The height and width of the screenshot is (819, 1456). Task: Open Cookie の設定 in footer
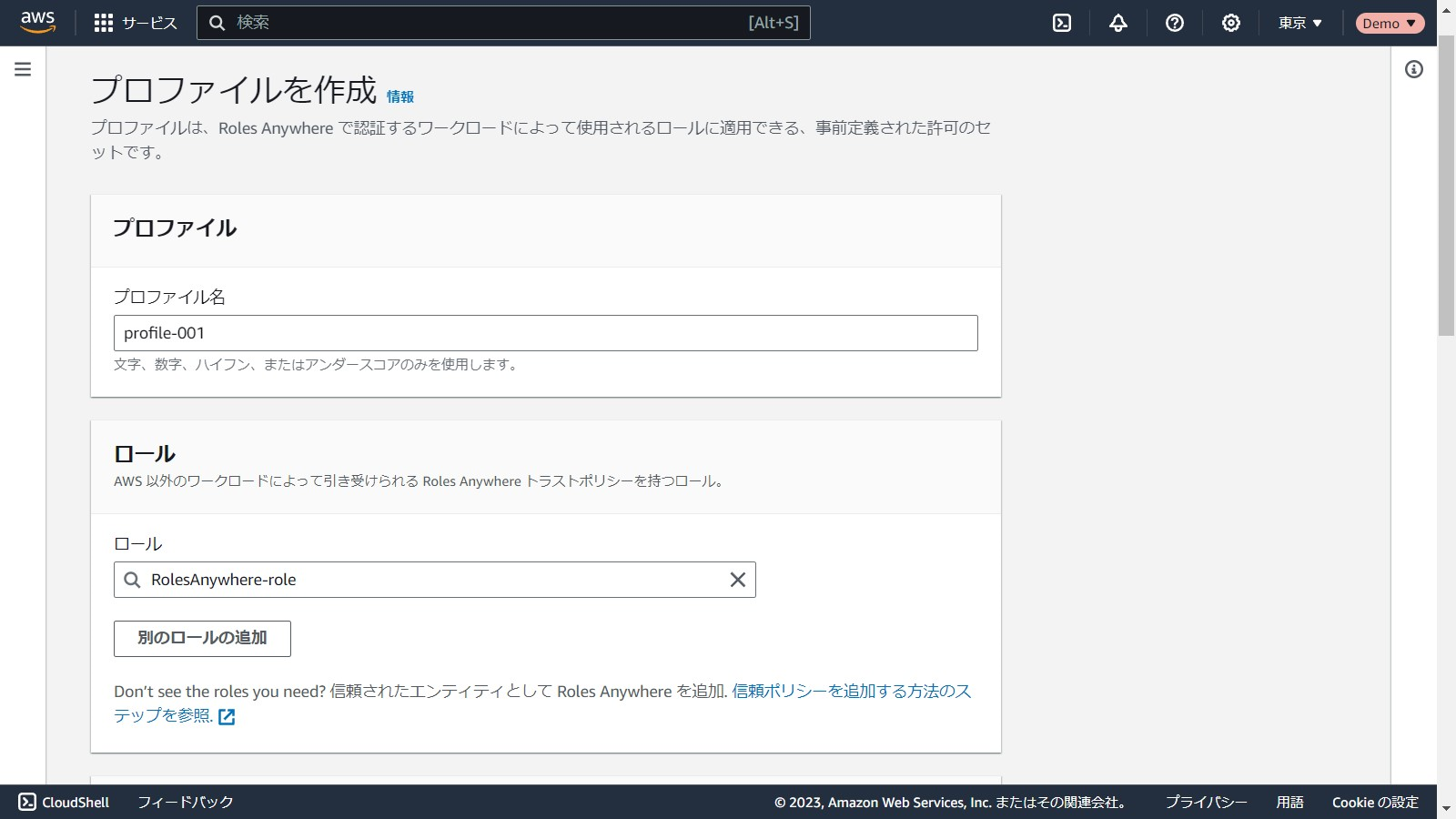tap(1375, 802)
